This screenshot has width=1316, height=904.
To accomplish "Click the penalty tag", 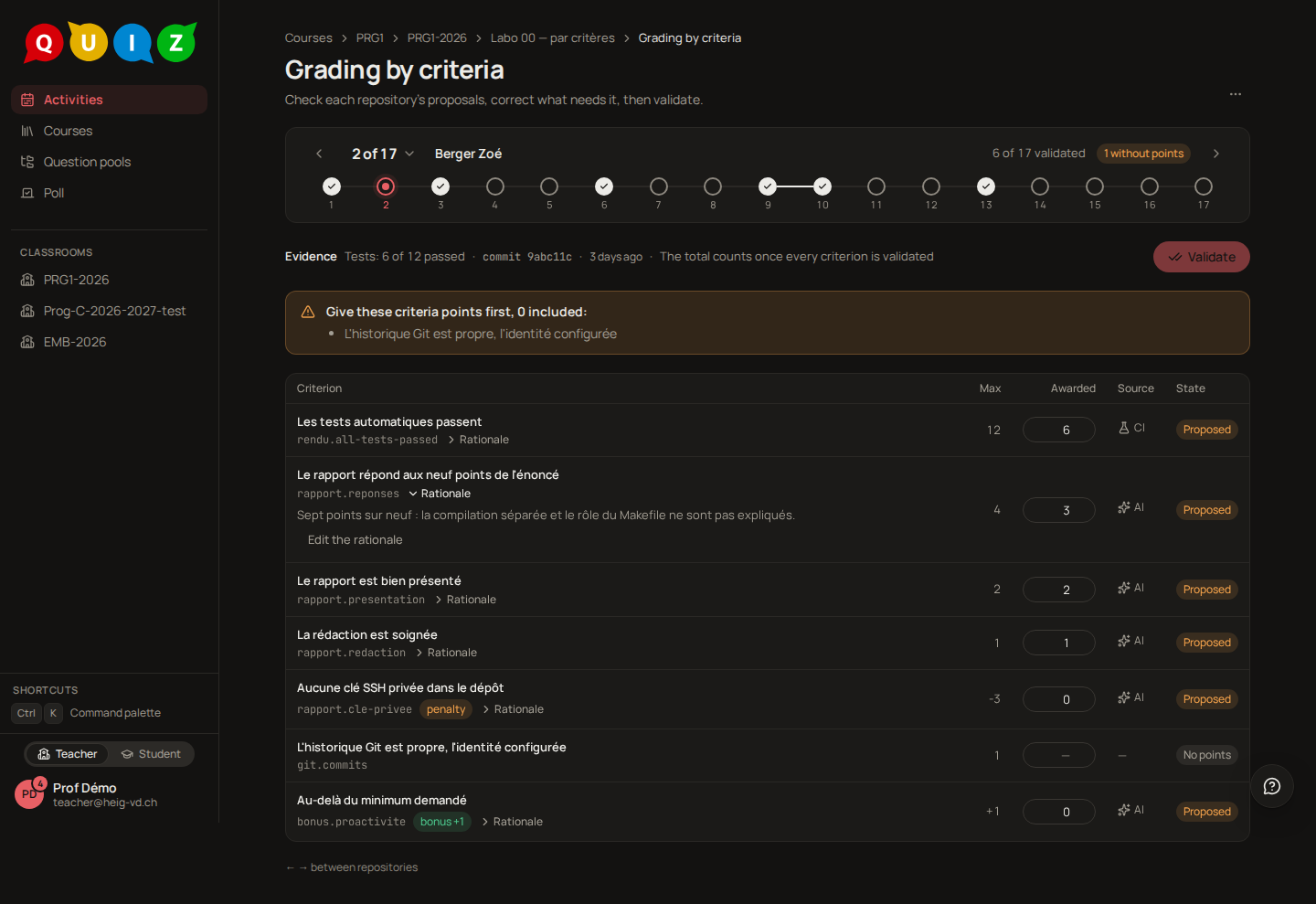I will 446,709.
